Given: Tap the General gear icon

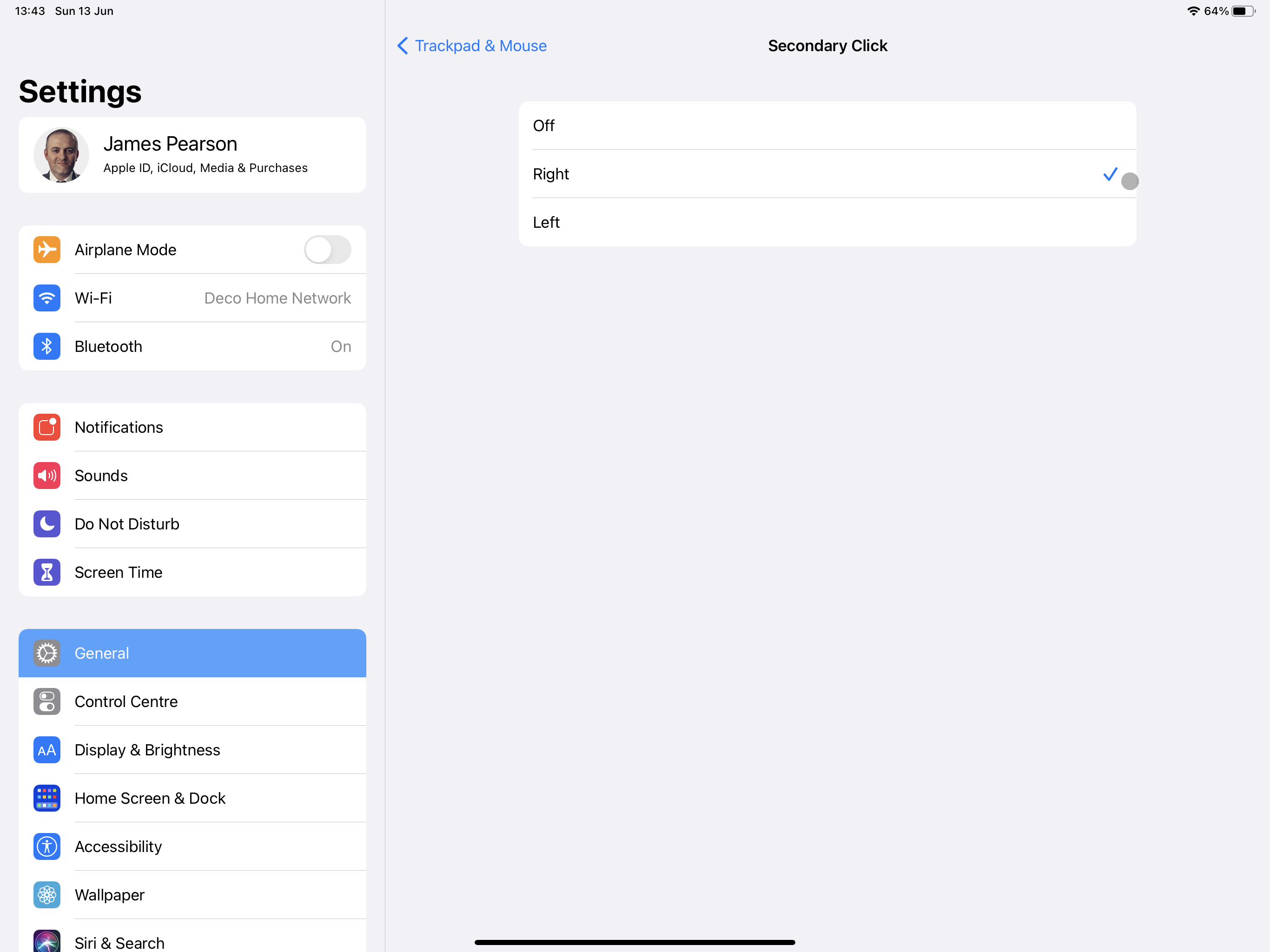Looking at the screenshot, I should coord(46,653).
